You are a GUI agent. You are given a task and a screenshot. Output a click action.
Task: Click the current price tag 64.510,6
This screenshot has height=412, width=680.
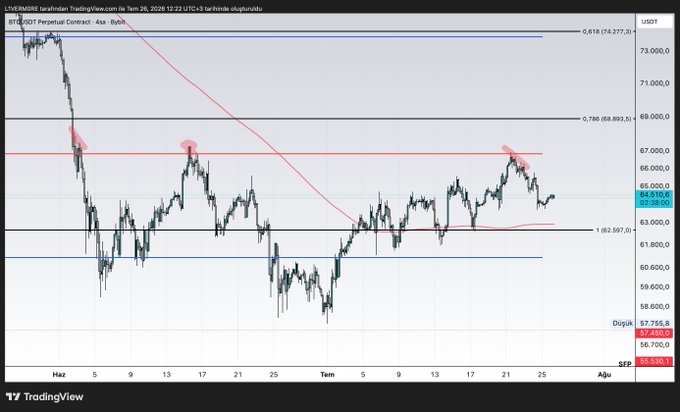click(x=654, y=195)
